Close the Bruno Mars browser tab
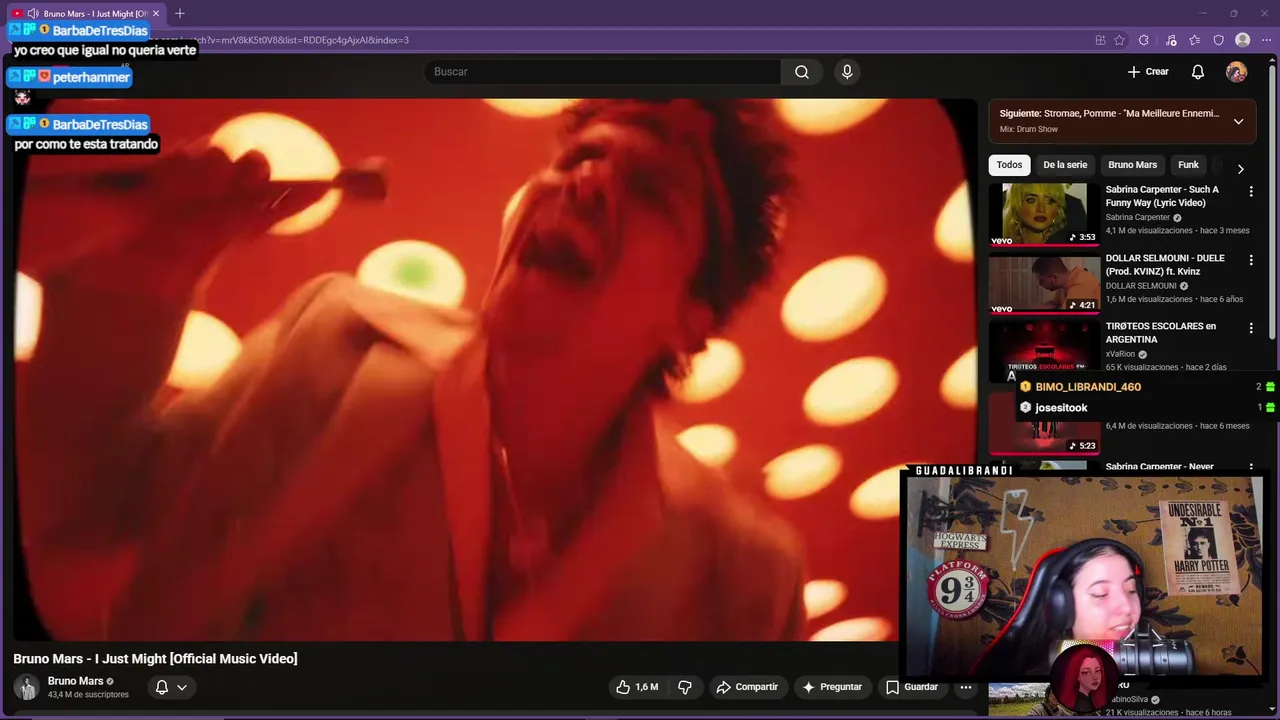The width and height of the screenshot is (1280, 720). (x=156, y=13)
